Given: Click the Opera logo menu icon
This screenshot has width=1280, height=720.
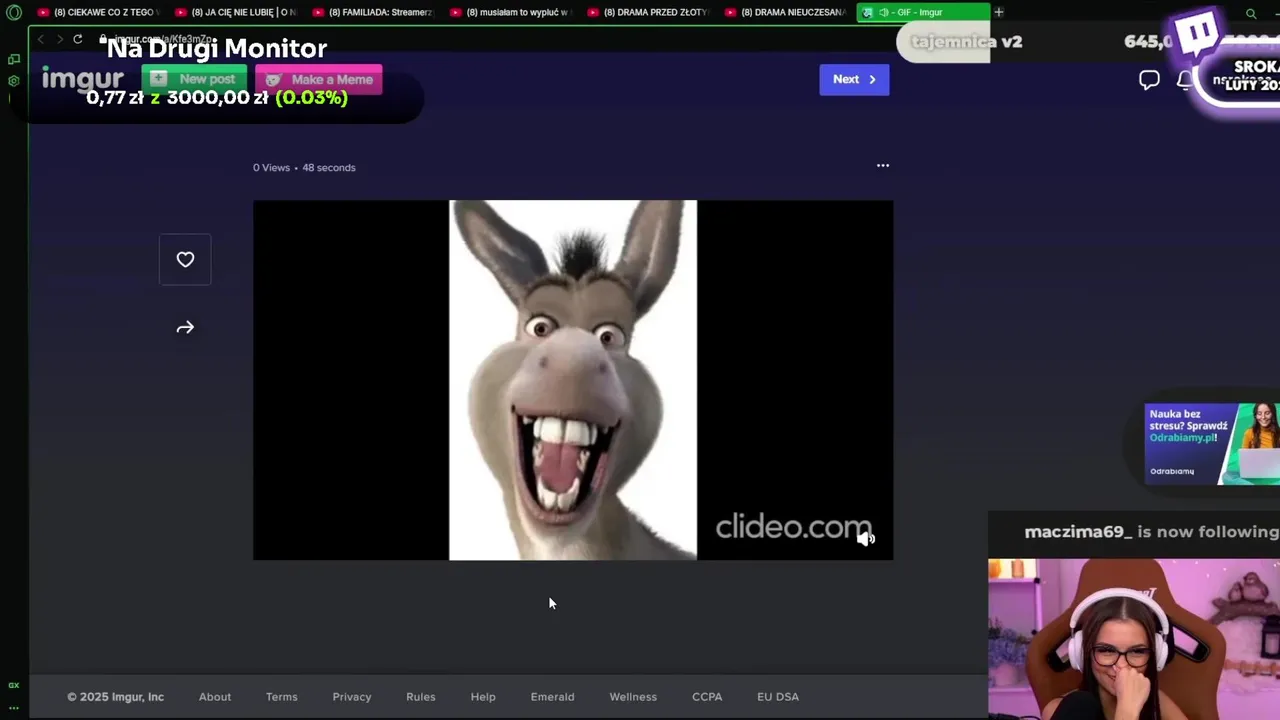Looking at the screenshot, I should 14,13.
